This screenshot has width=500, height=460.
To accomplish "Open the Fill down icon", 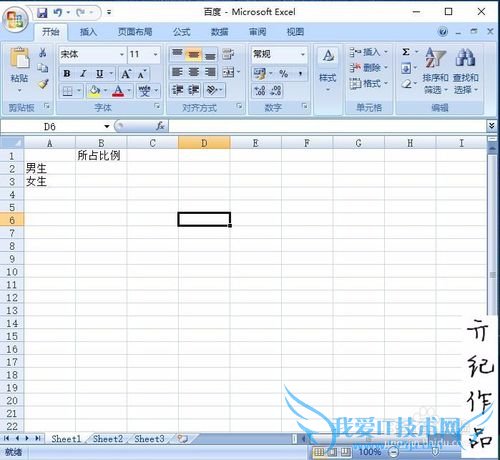I will tap(406, 68).
